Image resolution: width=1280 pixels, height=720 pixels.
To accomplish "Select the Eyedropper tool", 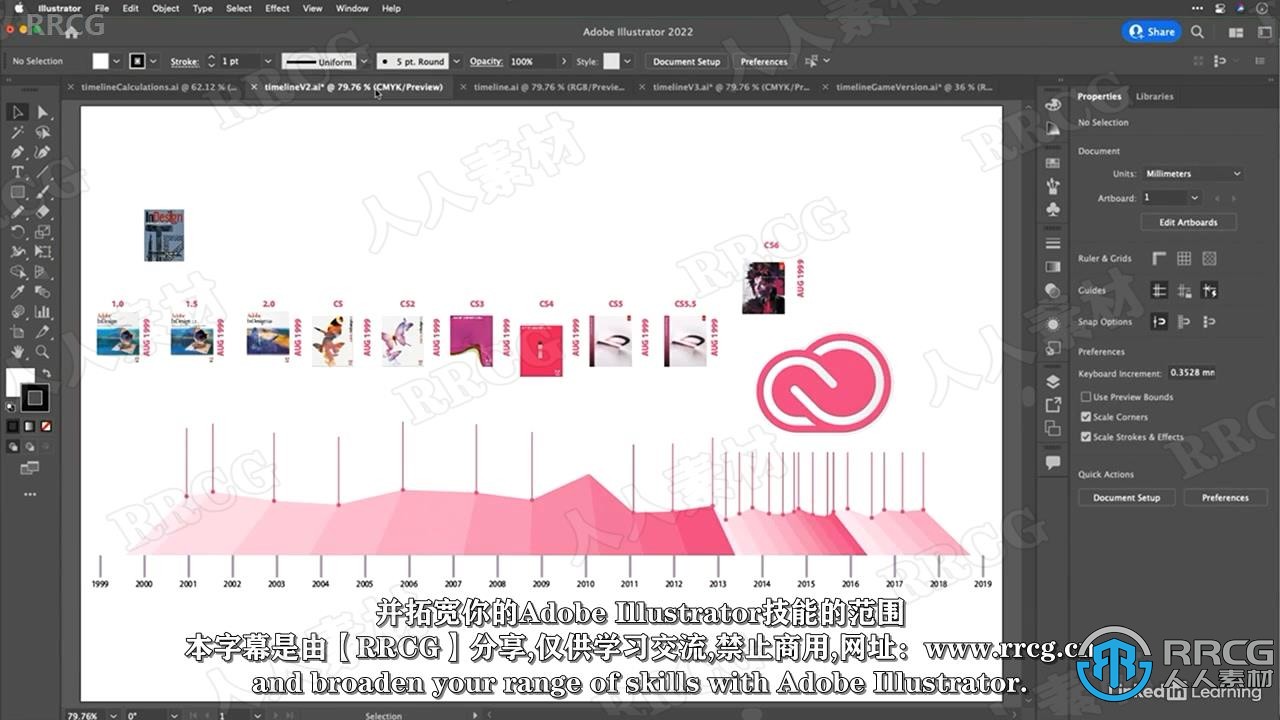I will coord(17,292).
